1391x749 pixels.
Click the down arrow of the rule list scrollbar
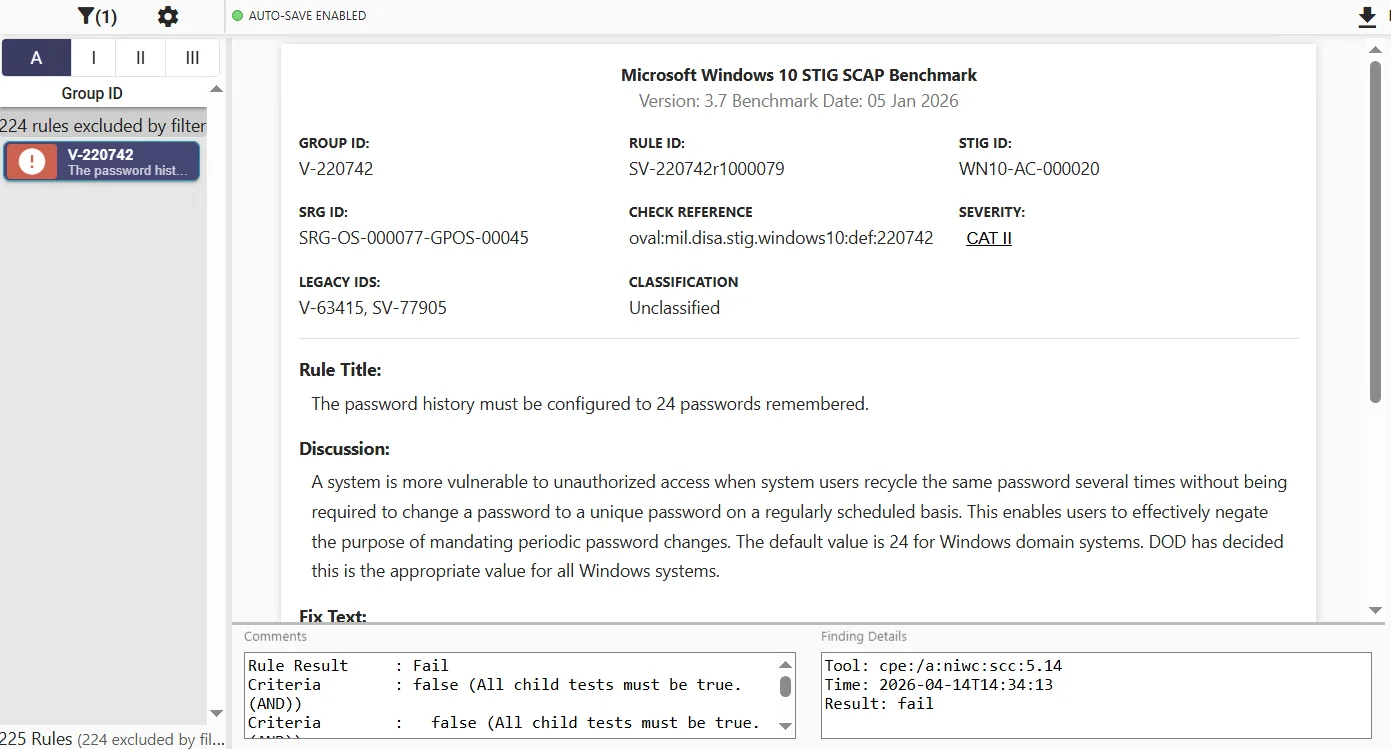pyautogui.click(x=216, y=713)
